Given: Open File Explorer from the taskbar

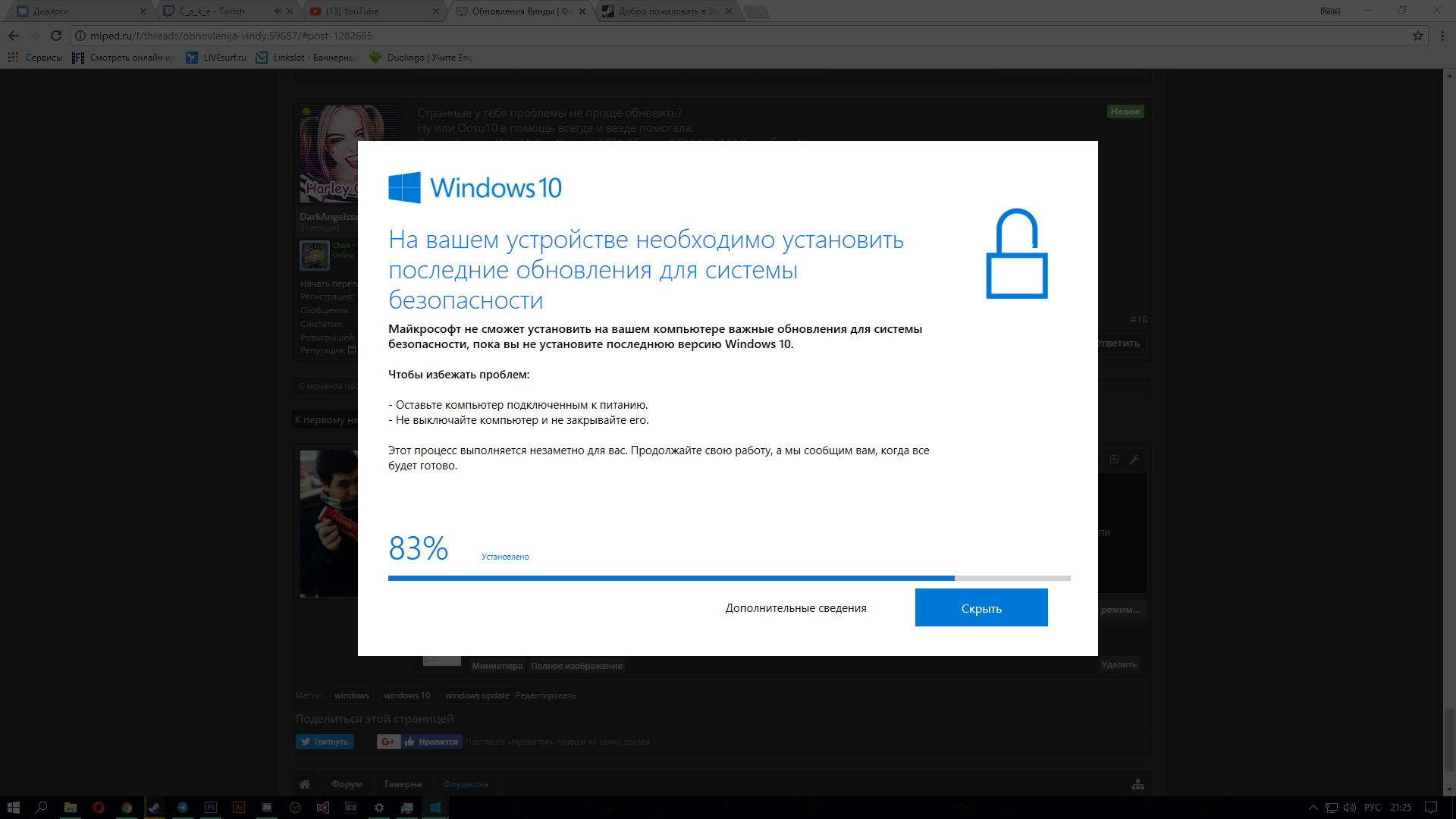Looking at the screenshot, I should [x=70, y=808].
